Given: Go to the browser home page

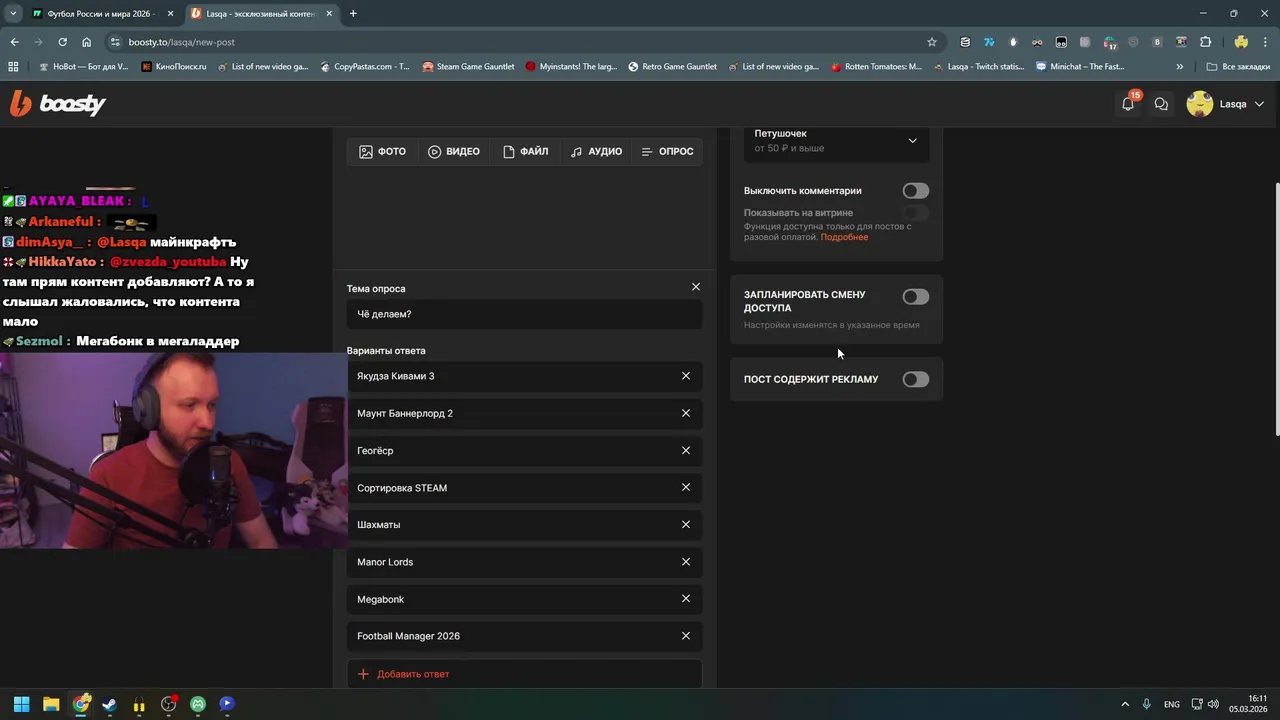Looking at the screenshot, I should point(86,42).
